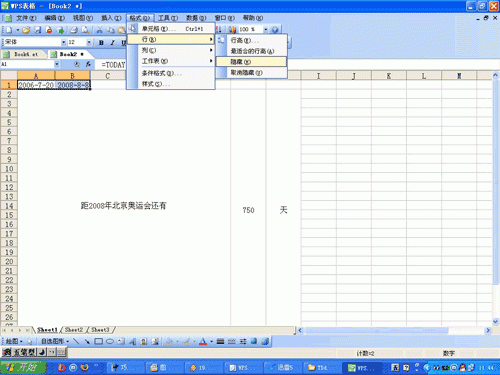Viewport: 500px width, 375px height.
Task: Open the 自选图形 AutoShapes dropdown
Action: tap(55, 341)
